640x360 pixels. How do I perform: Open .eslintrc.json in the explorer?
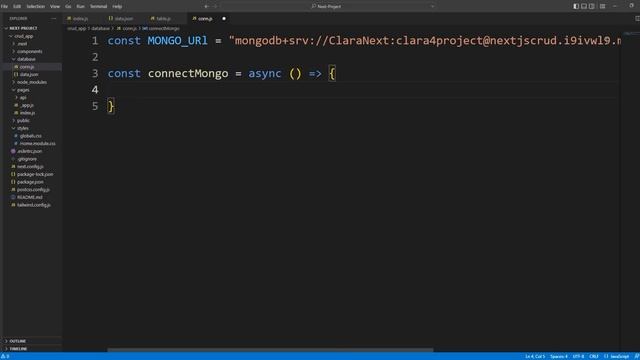click(x=29, y=151)
